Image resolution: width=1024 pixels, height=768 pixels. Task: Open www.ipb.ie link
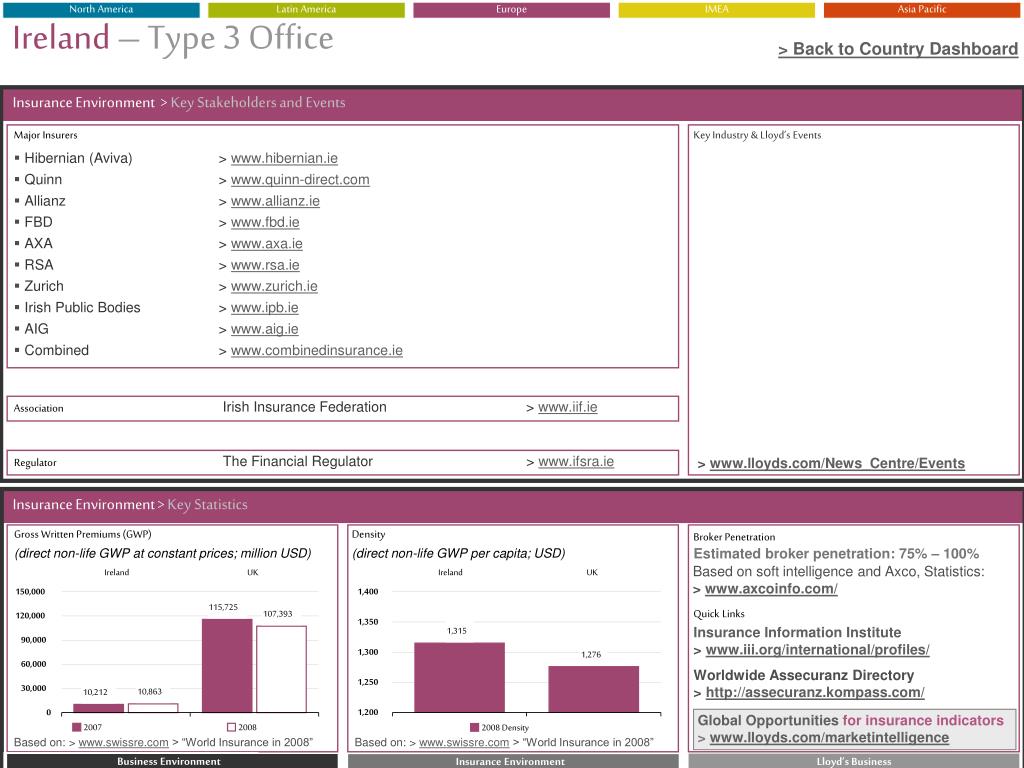pos(264,308)
